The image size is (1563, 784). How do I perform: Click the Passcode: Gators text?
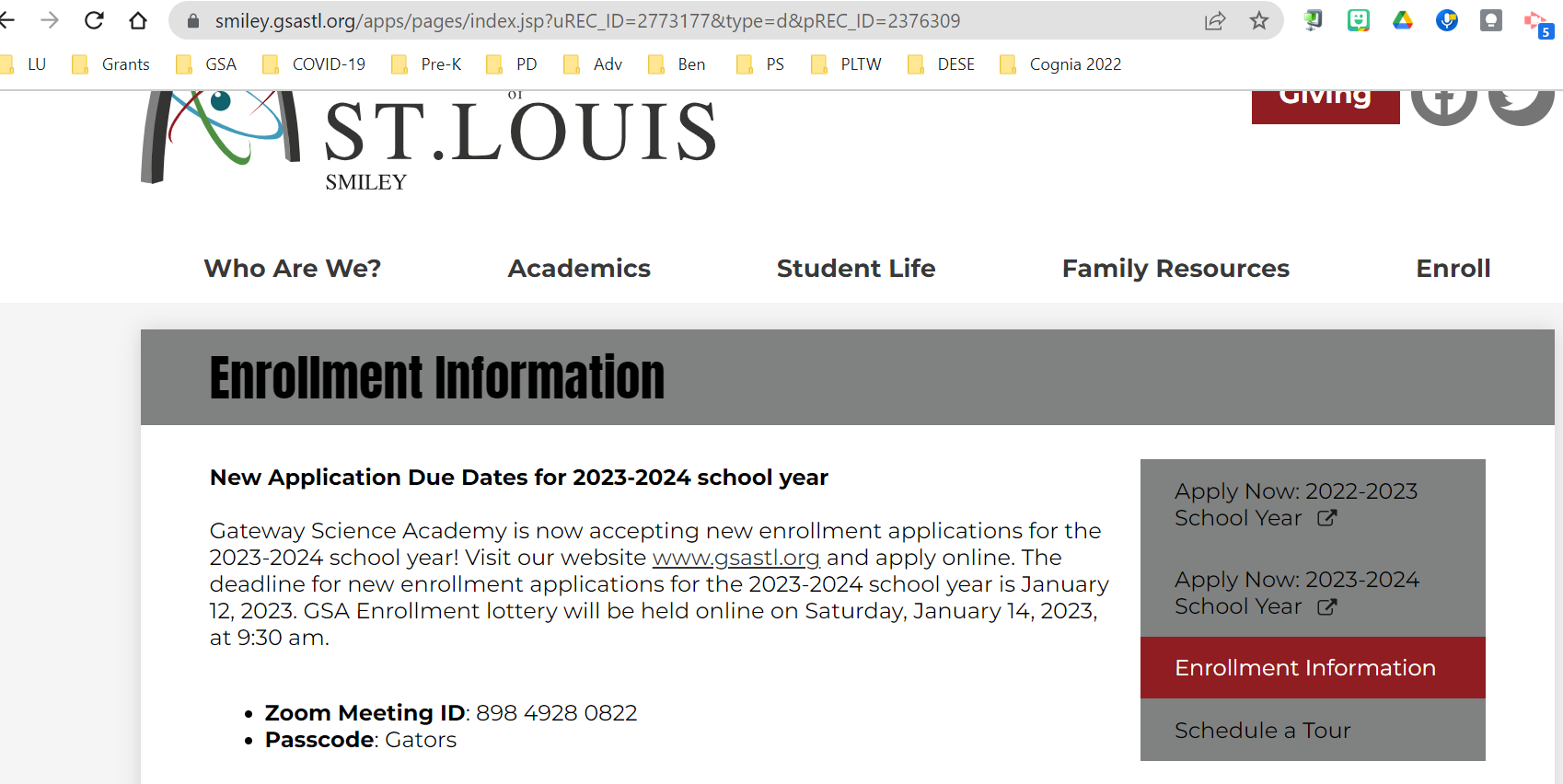pos(361,740)
